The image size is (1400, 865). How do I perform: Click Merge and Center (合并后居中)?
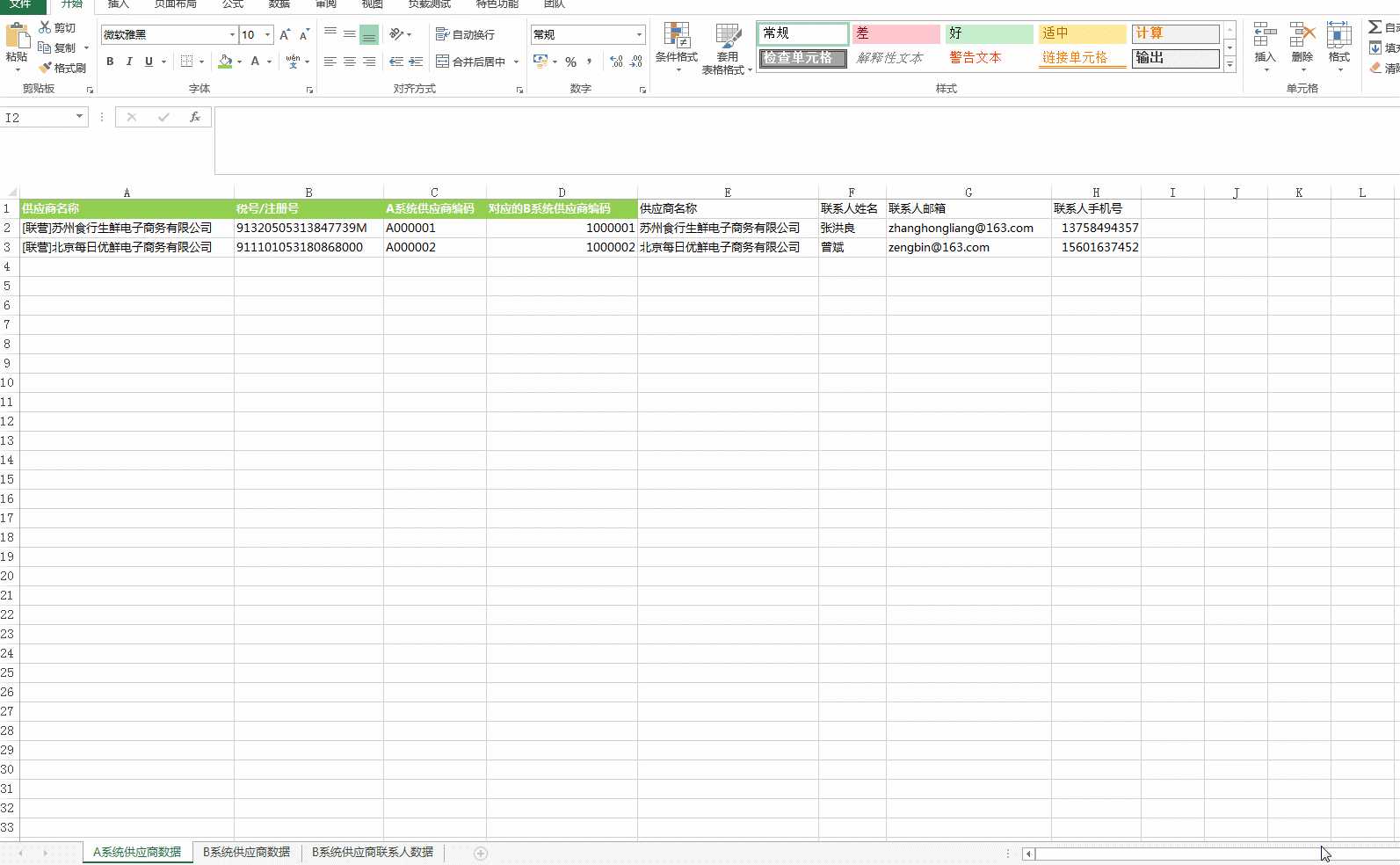pos(471,62)
